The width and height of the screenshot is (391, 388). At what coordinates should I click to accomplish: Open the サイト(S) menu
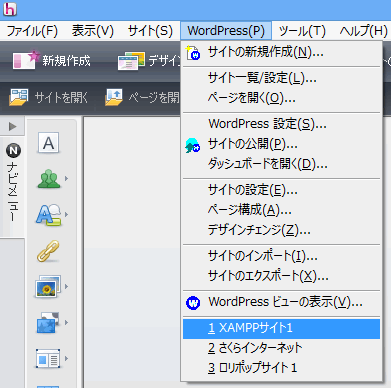pyautogui.click(x=150, y=31)
